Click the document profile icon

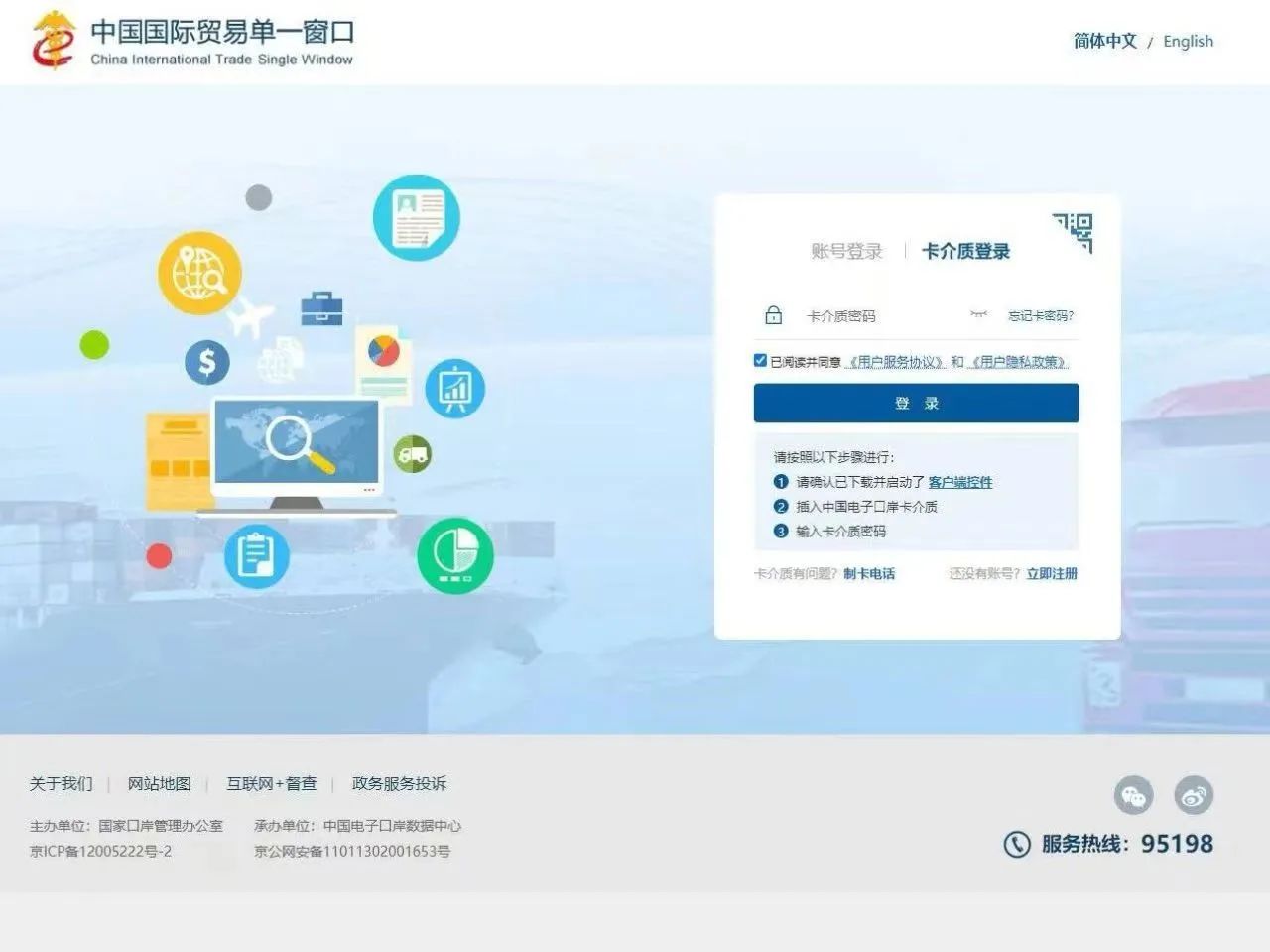point(417,218)
